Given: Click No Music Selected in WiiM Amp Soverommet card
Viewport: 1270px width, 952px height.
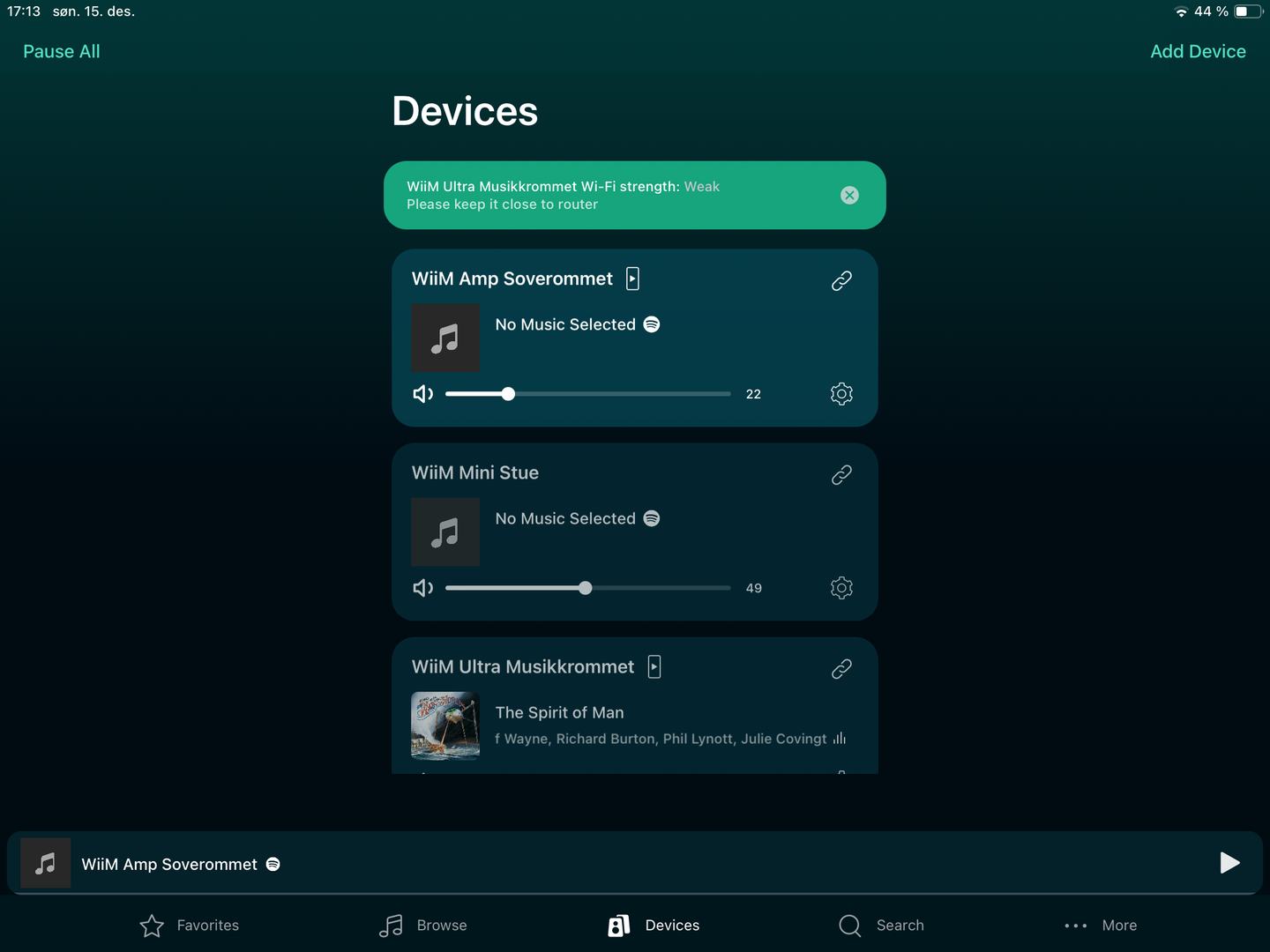Looking at the screenshot, I should (x=565, y=324).
